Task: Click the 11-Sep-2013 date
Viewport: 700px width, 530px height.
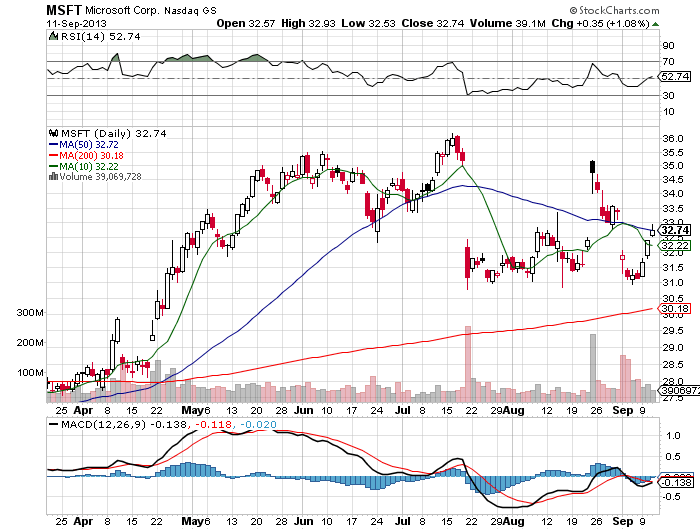Action: tap(76, 24)
